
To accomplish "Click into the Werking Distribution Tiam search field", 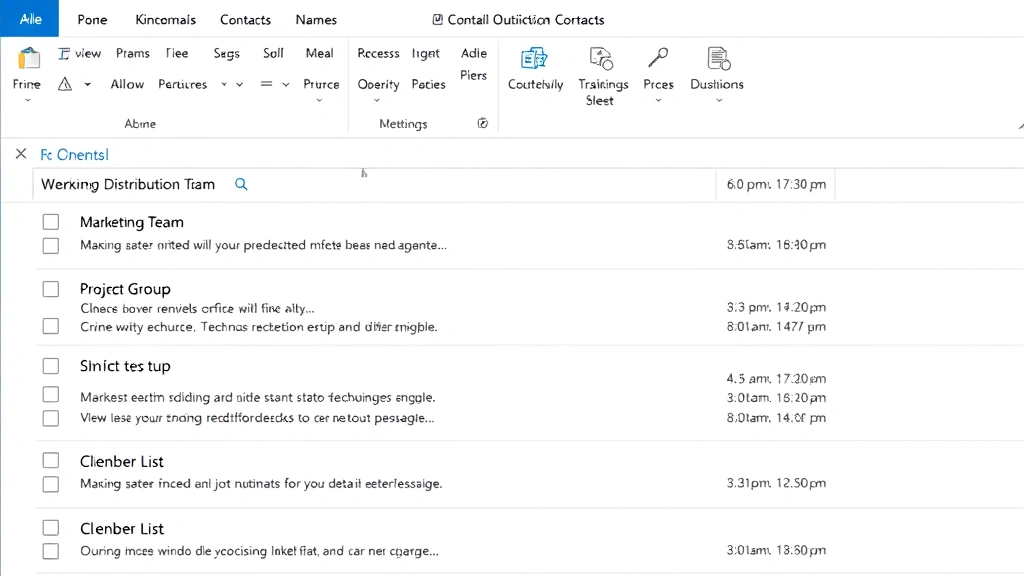I will pyautogui.click(x=128, y=184).
